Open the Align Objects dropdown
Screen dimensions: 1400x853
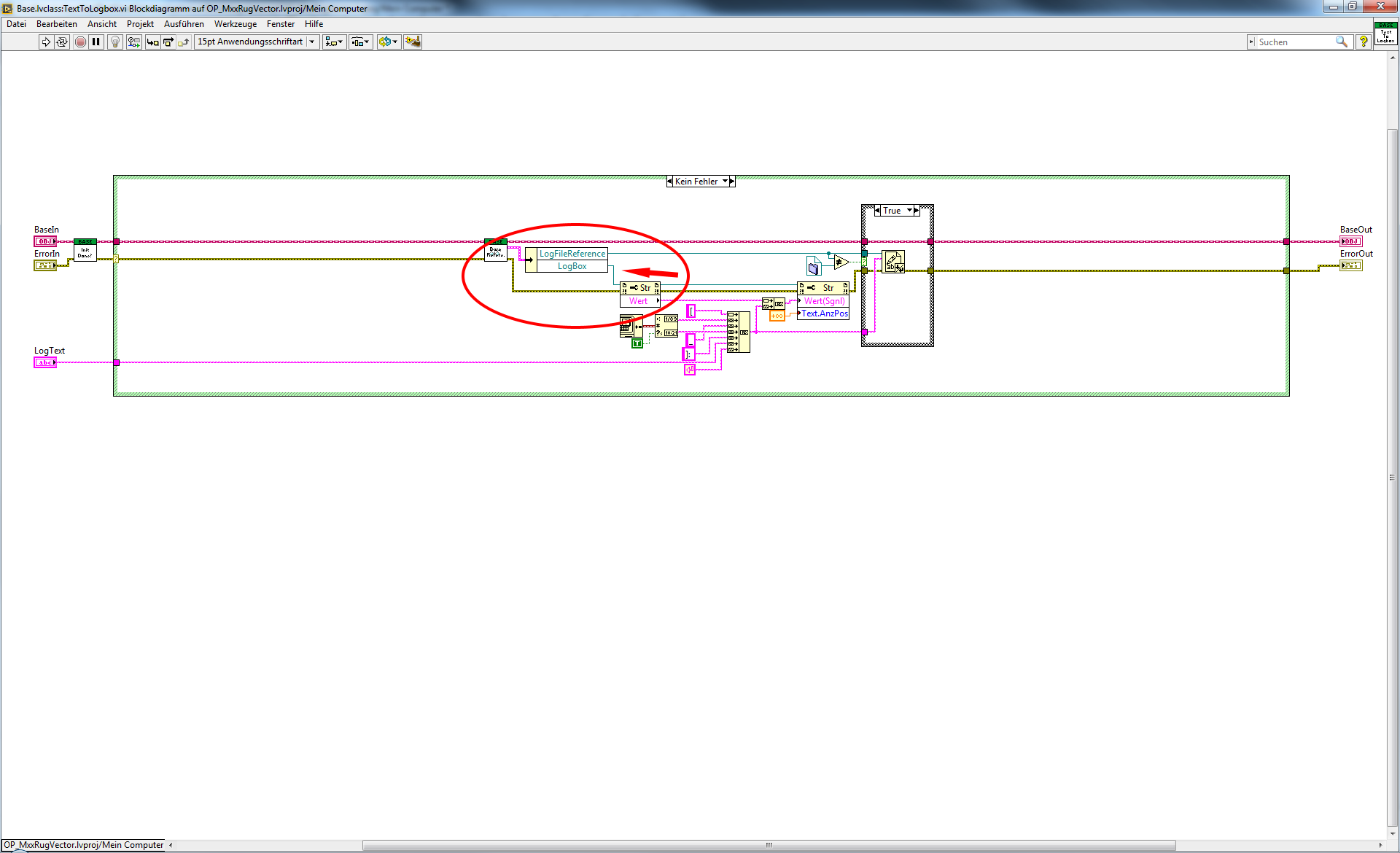pyautogui.click(x=334, y=42)
